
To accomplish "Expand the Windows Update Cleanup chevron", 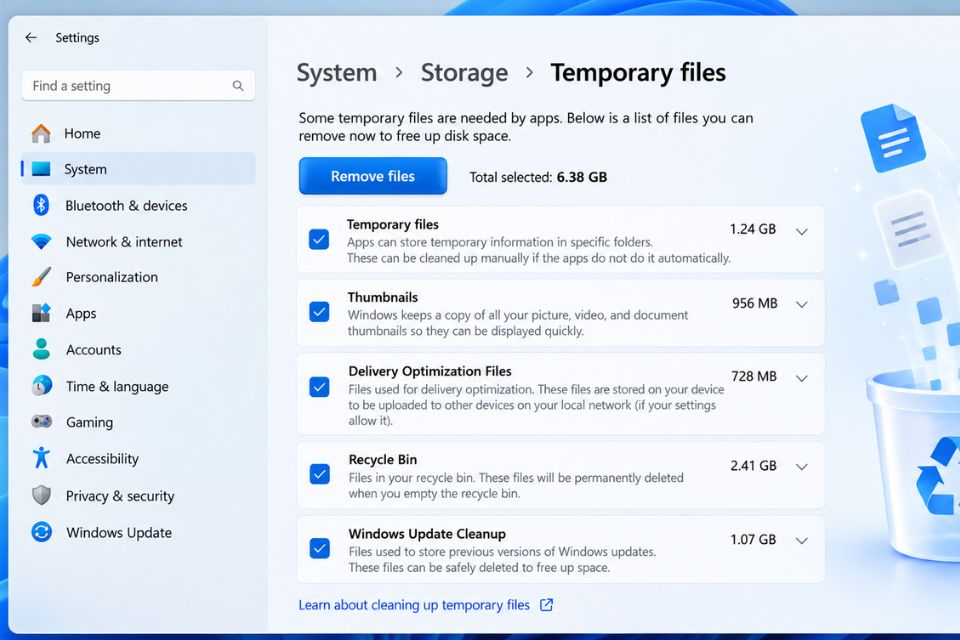I will point(801,541).
